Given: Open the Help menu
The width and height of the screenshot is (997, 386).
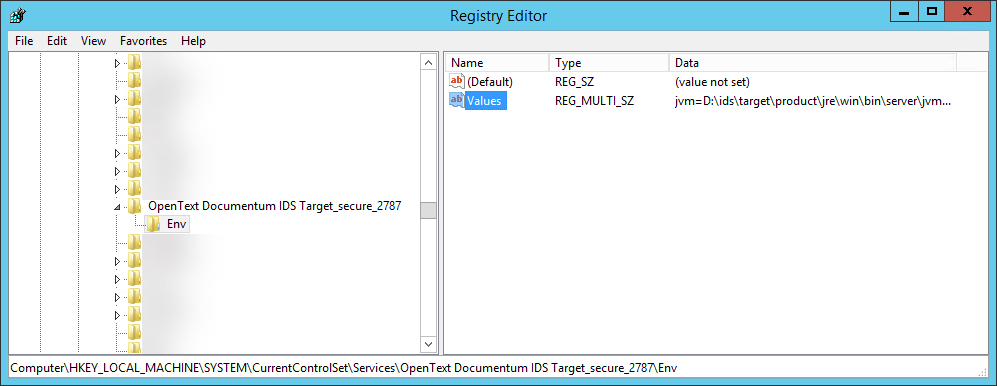Looking at the screenshot, I should [x=193, y=41].
